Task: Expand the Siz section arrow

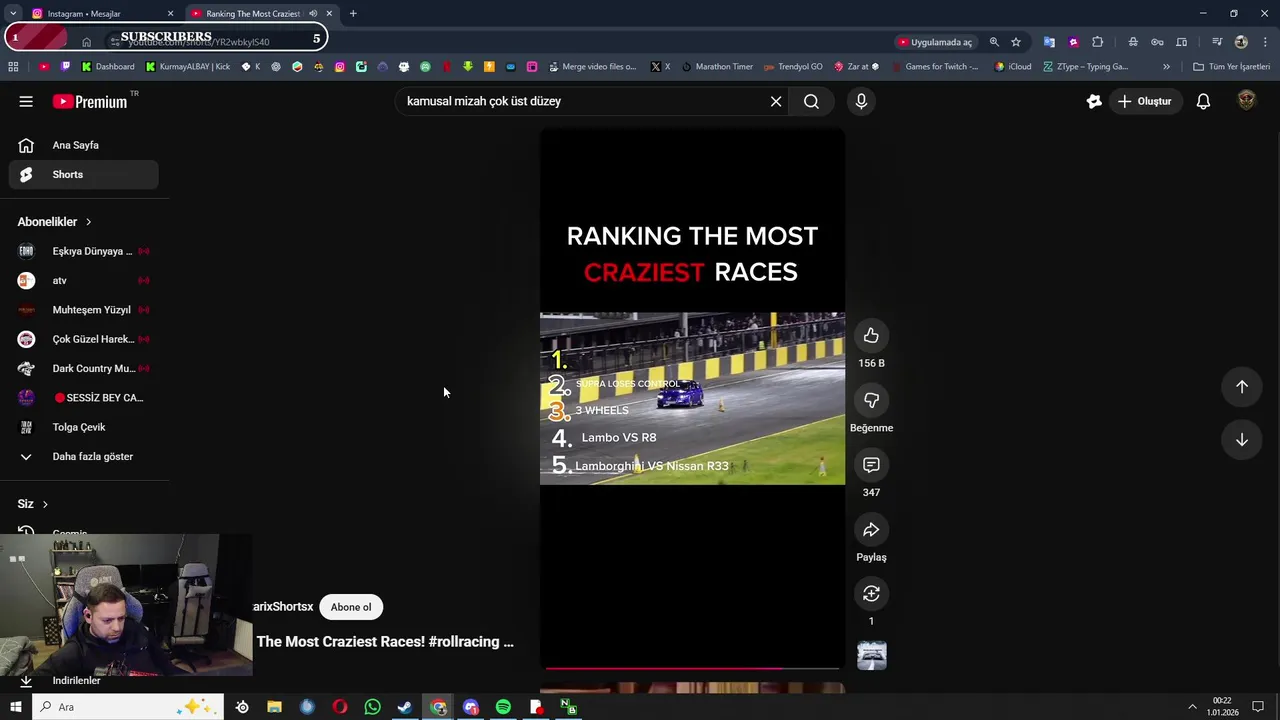Action: (45, 504)
